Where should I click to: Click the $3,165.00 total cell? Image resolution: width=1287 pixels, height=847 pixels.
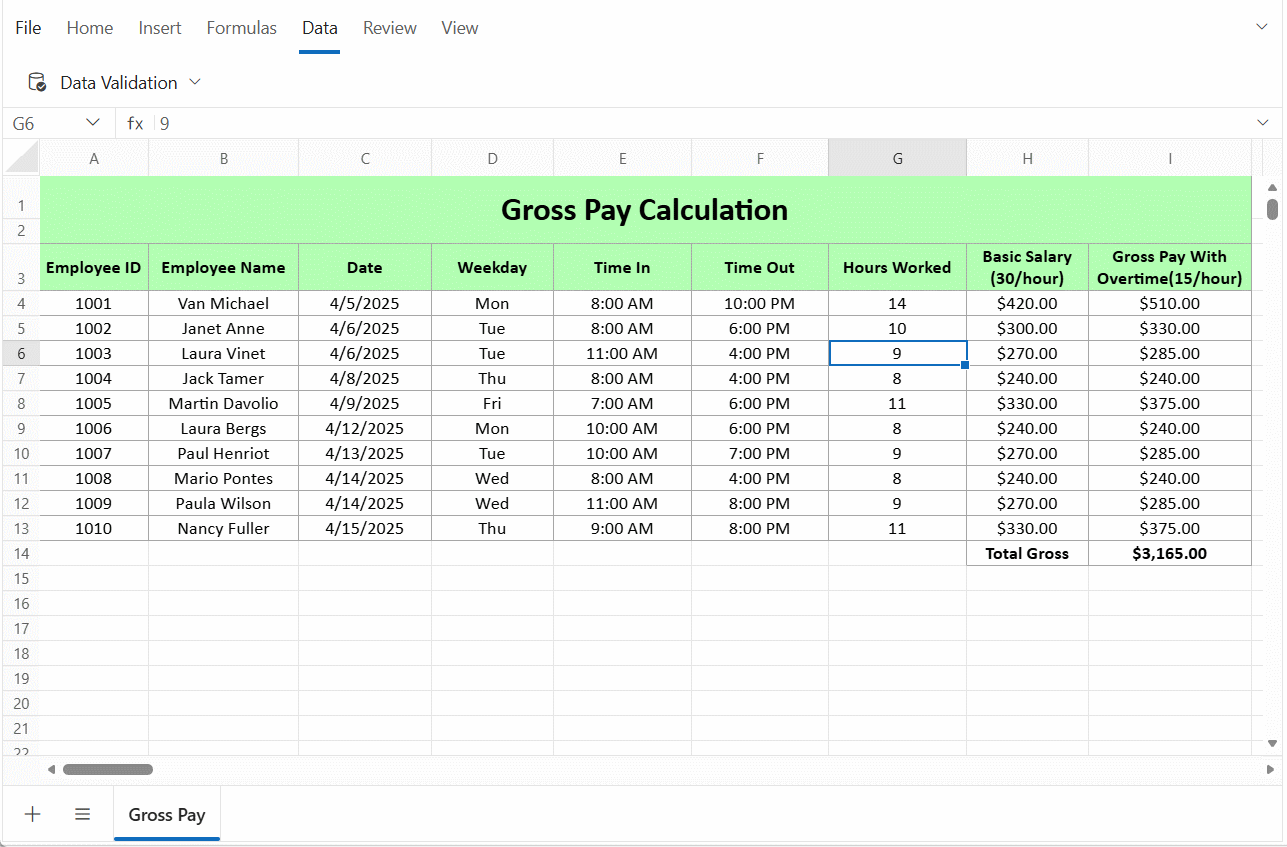pos(1170,553)
